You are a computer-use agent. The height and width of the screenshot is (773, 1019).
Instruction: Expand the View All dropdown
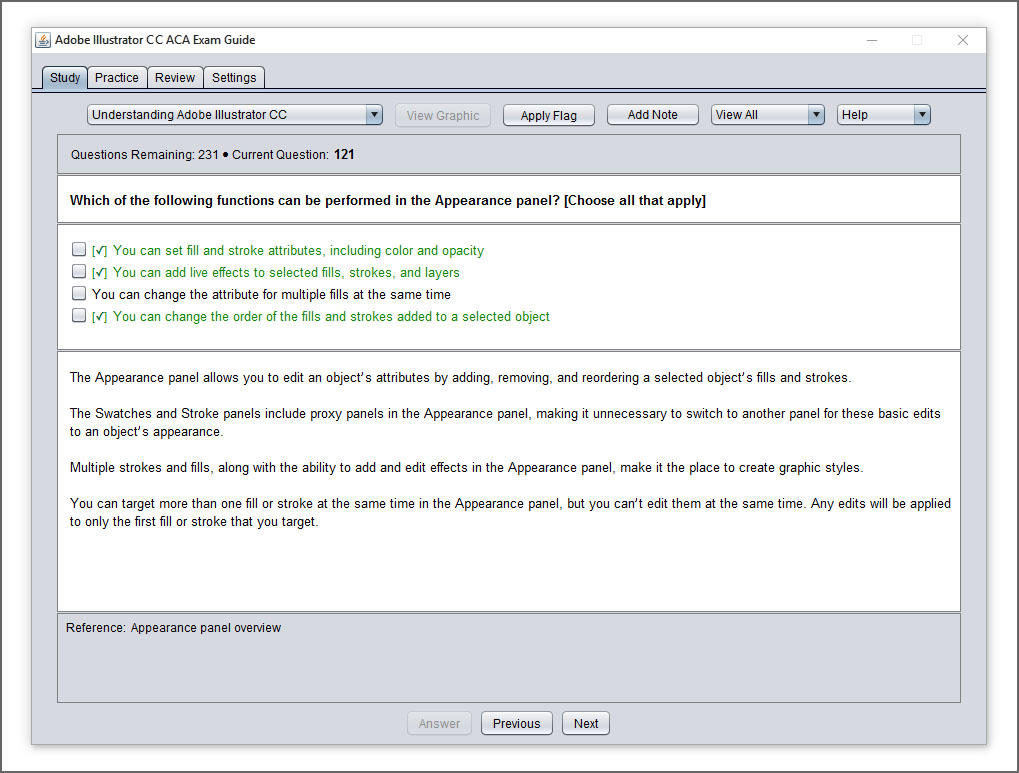click(767, 115)
